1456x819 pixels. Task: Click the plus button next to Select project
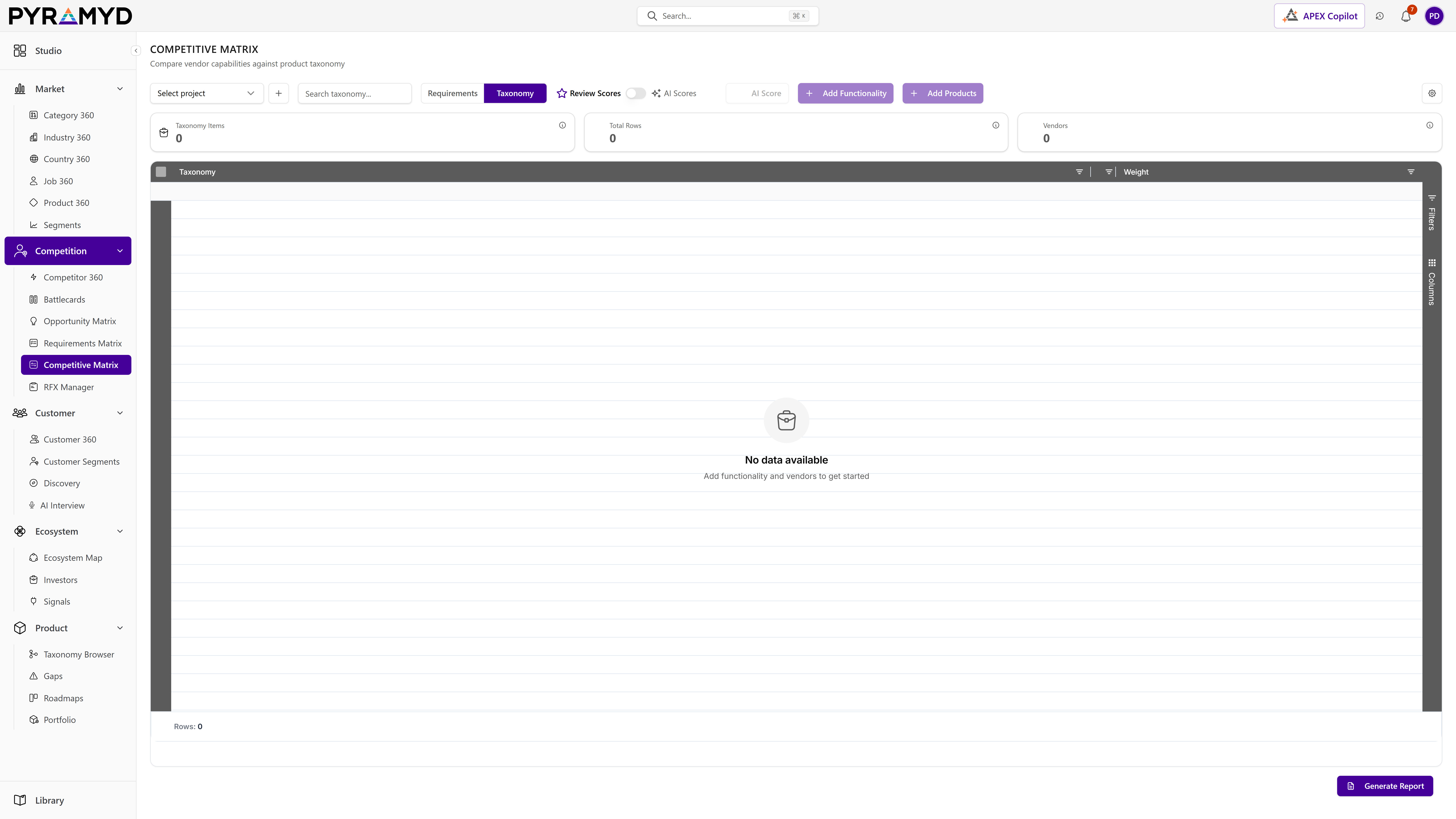point(279,93)
